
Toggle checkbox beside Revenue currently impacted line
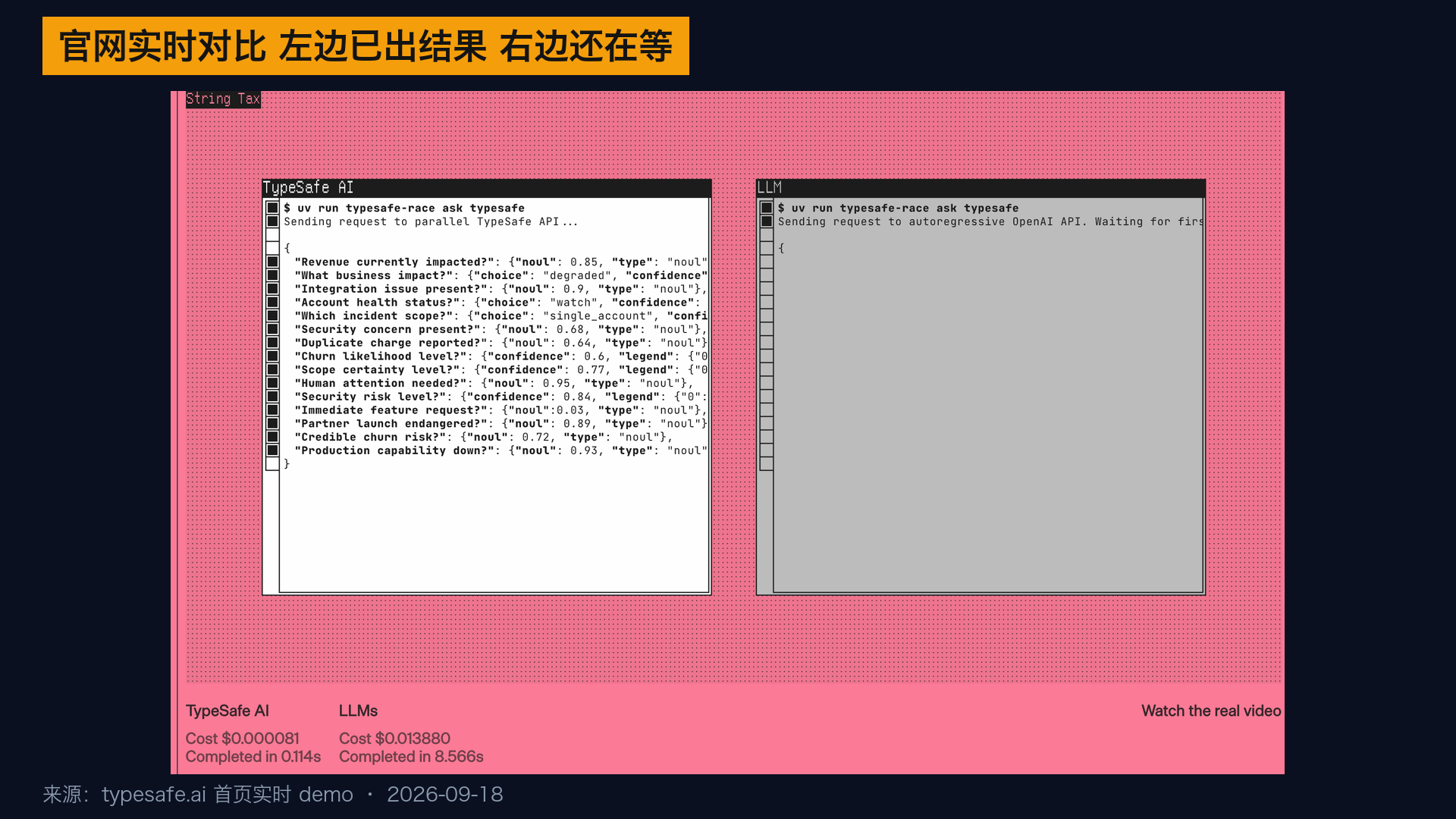coord(272,262)
